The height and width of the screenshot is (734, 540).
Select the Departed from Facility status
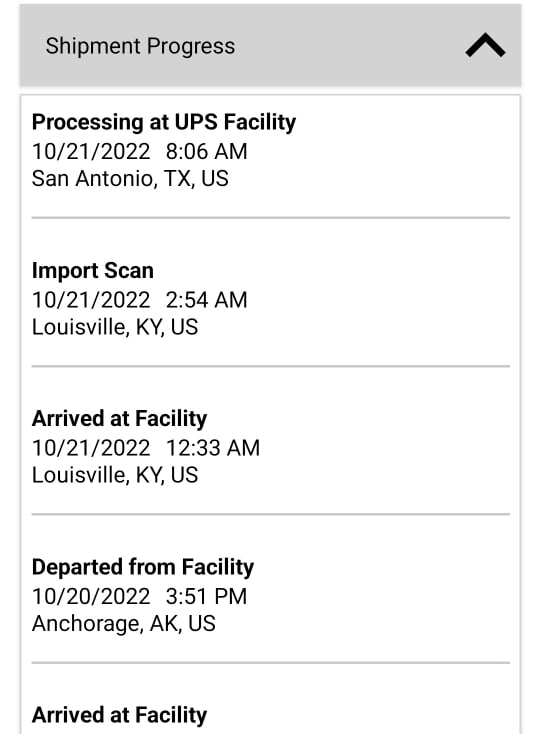tap(143, 567)
